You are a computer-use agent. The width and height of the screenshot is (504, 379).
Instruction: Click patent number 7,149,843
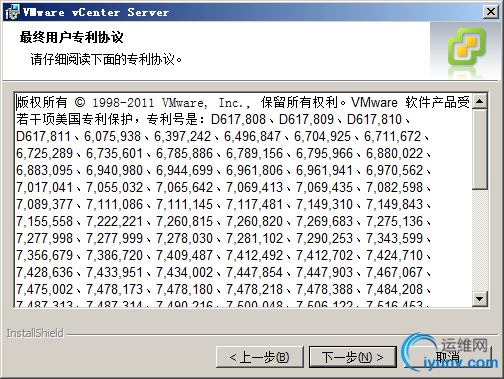pyautogui.click(x=394, y=204)
